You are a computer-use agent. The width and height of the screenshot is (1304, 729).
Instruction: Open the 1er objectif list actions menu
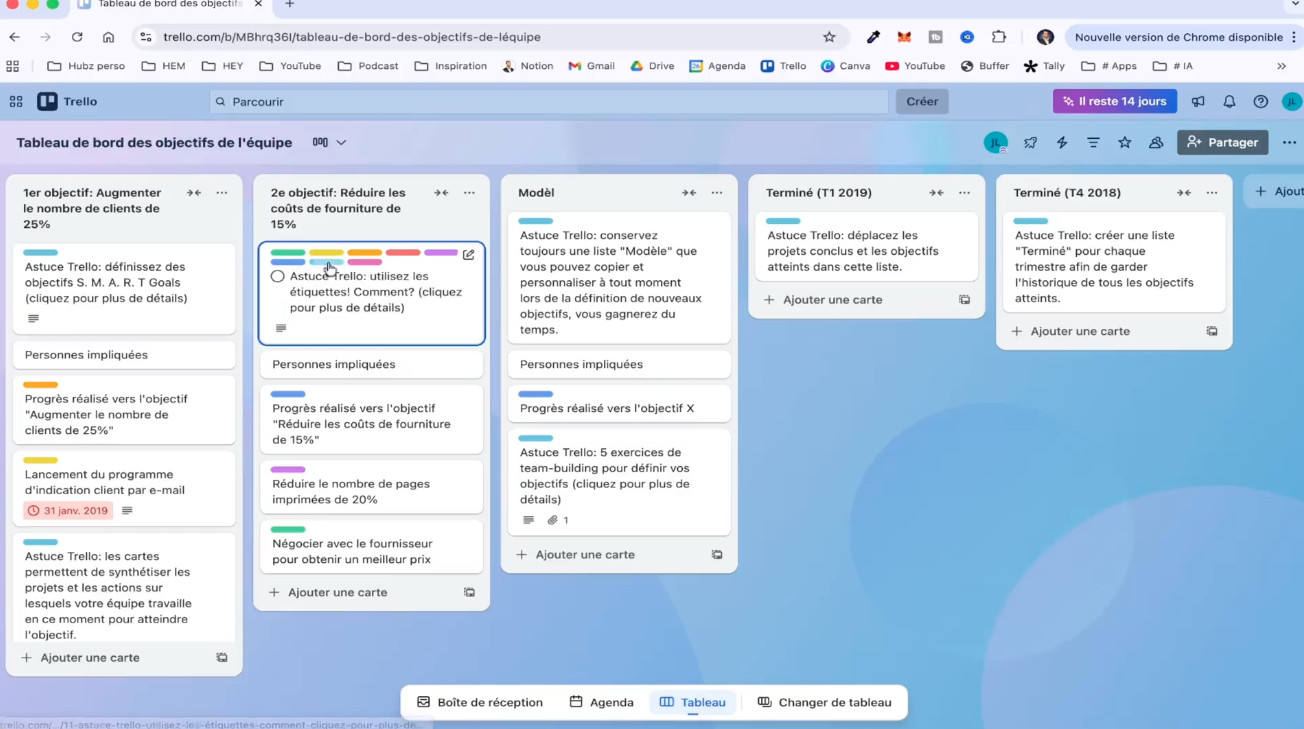222,193
